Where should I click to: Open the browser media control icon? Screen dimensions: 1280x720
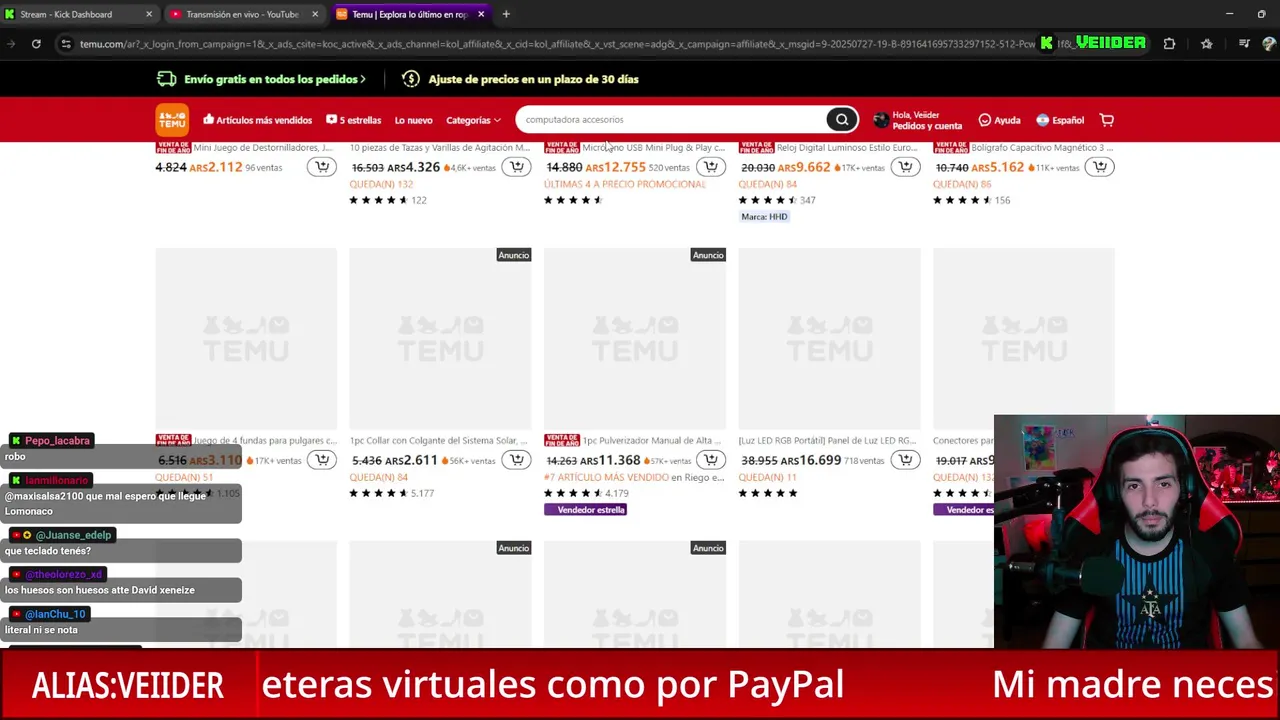1244,44
